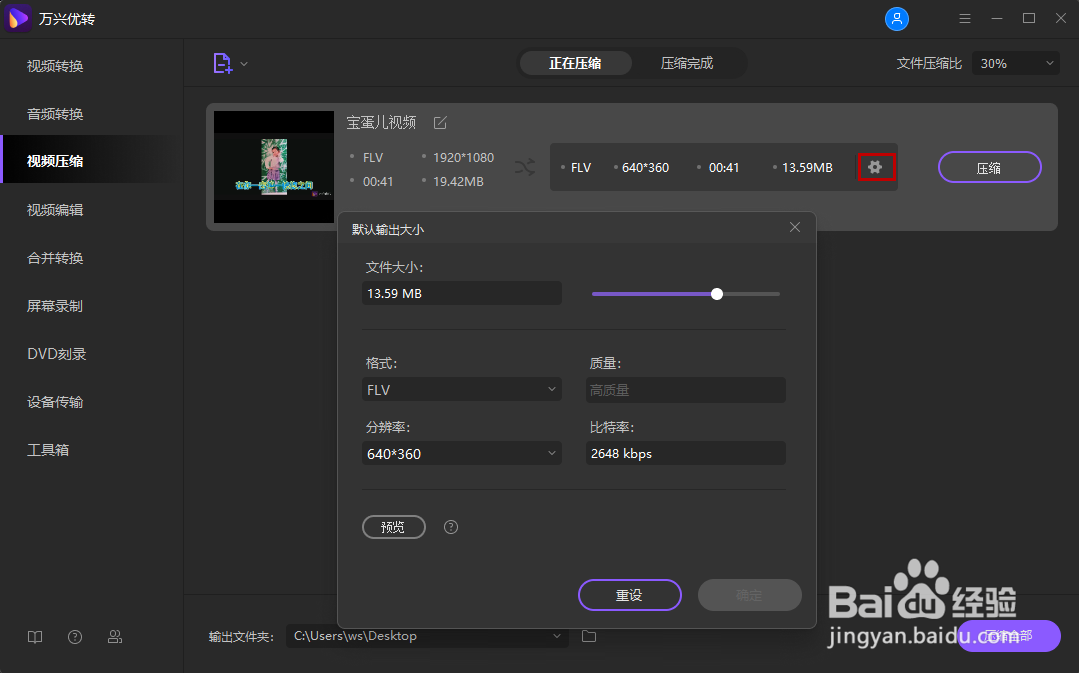
Task: Open the 文件压缩比 30% compression ratio dropdown
Action: pos(1015,62)
